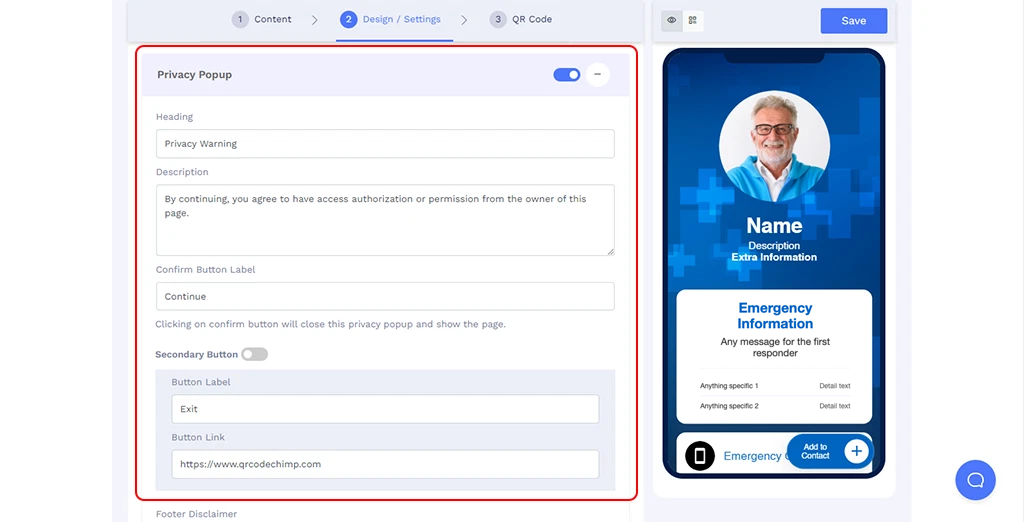Disable the Privacy Popup toggle
Image resolution: width=1024 pixels, height=522 pixels.
[x=567, y=74]
